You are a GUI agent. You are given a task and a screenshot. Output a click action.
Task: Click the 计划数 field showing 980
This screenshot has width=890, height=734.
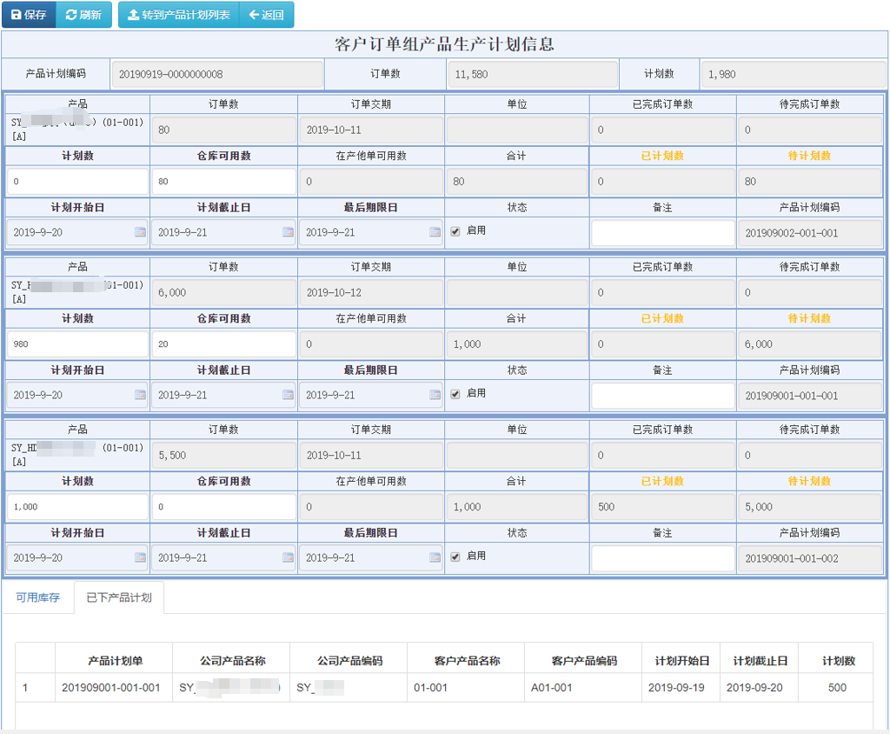pyautogui.click(x=77, y=344)
